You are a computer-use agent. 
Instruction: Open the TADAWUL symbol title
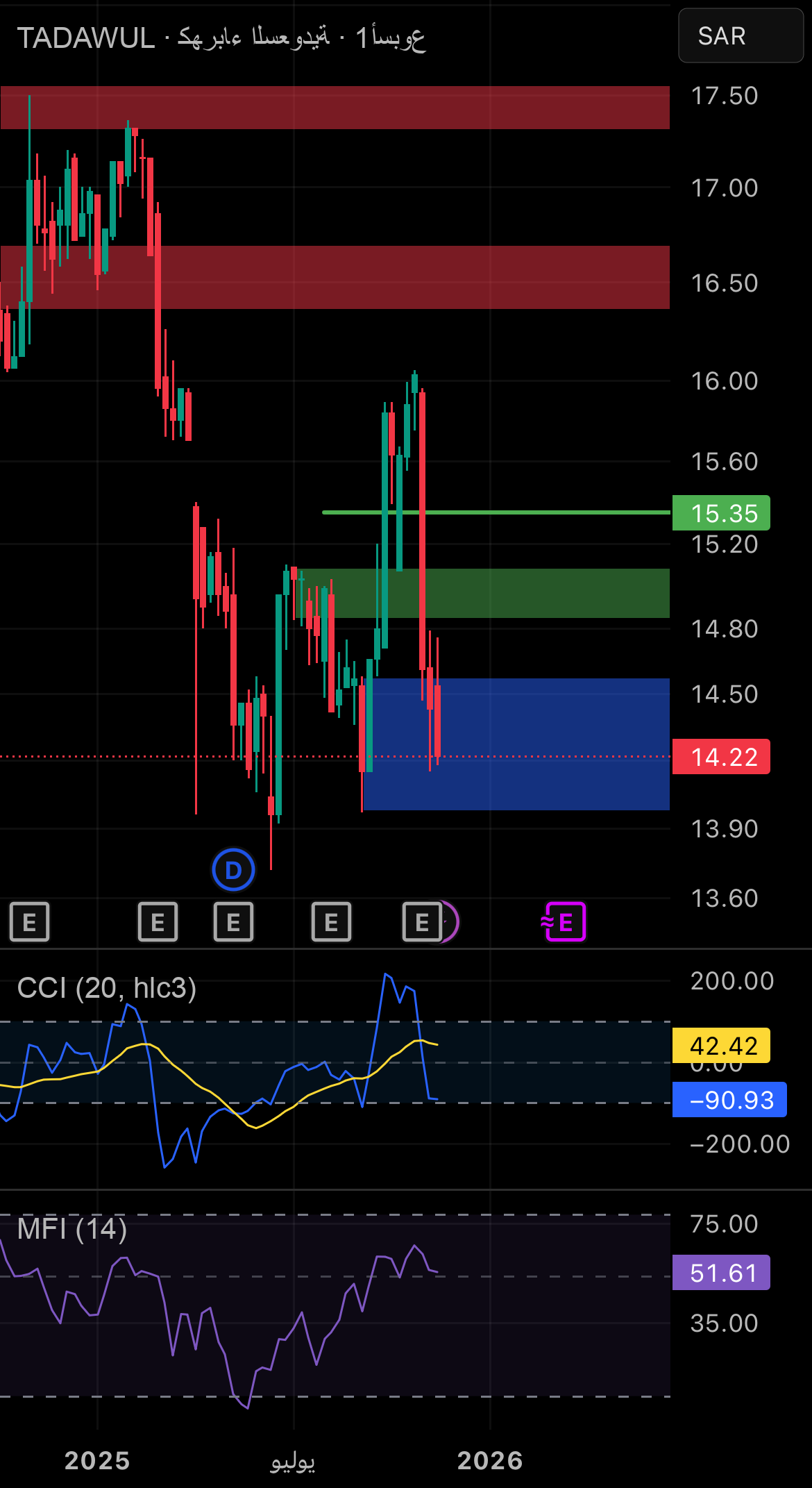(86, 38)
